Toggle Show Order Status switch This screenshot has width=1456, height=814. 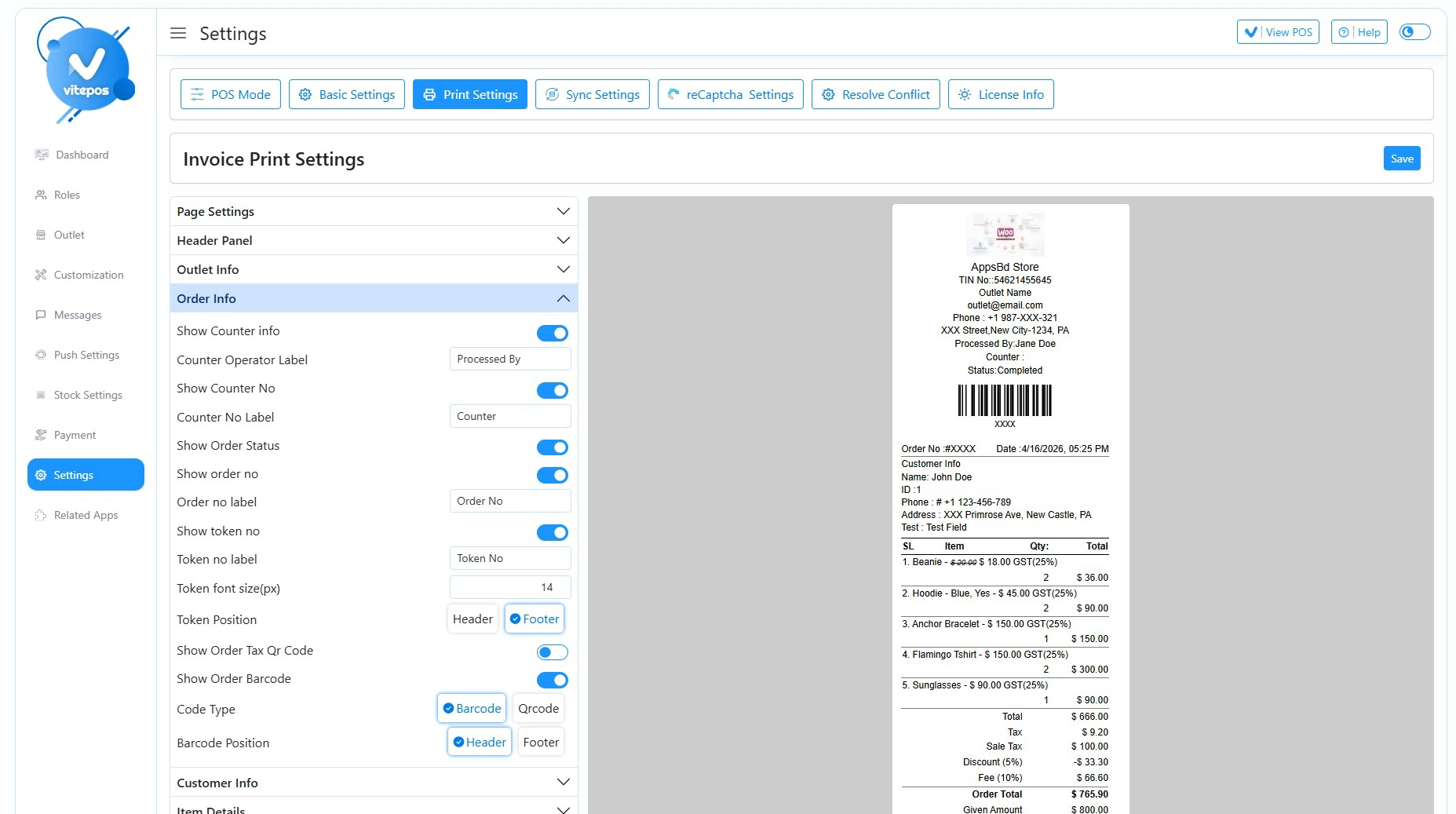click(553, 447)
